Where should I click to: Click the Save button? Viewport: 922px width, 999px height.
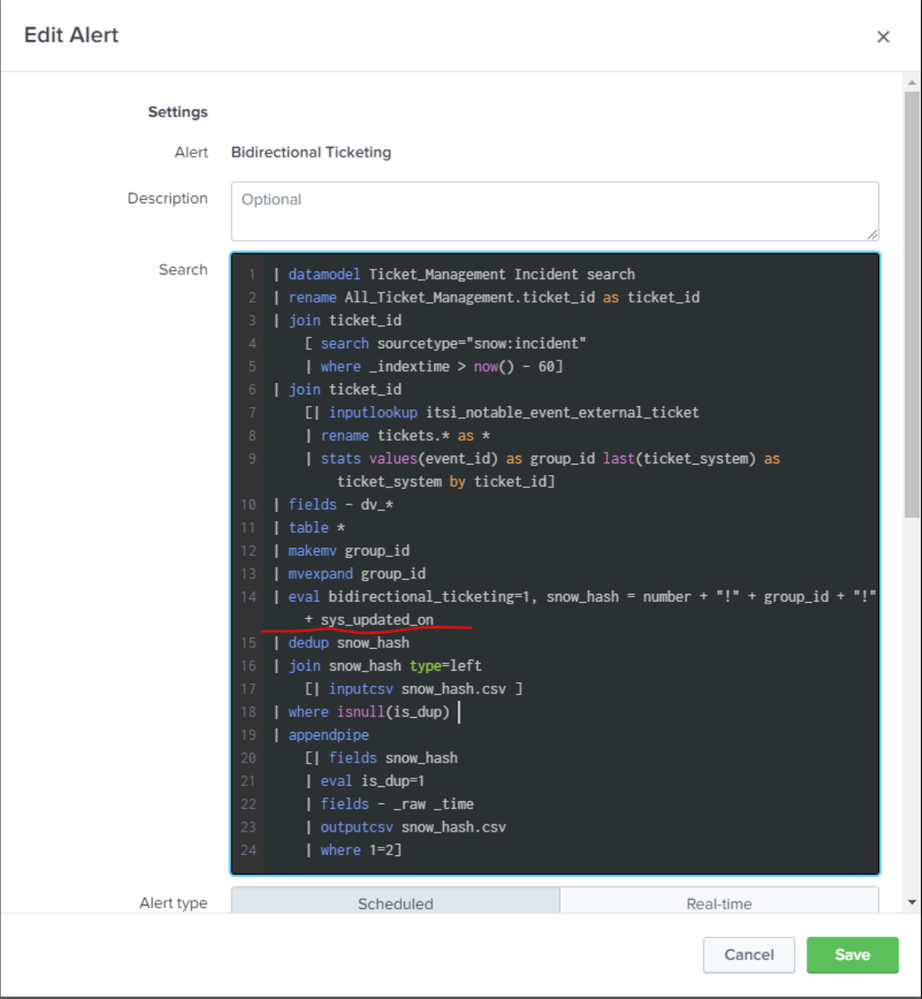coord(852,954)
